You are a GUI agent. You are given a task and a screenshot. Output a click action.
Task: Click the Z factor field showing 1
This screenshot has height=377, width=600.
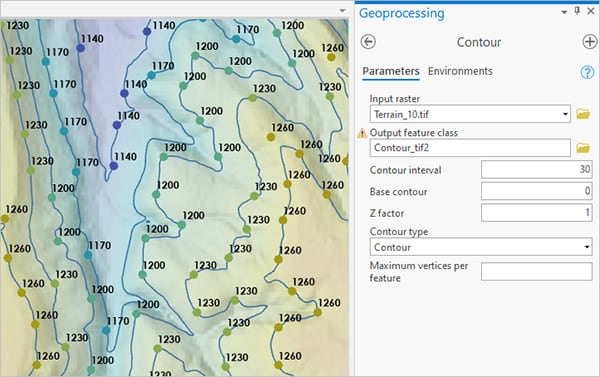tap(536, 212)
